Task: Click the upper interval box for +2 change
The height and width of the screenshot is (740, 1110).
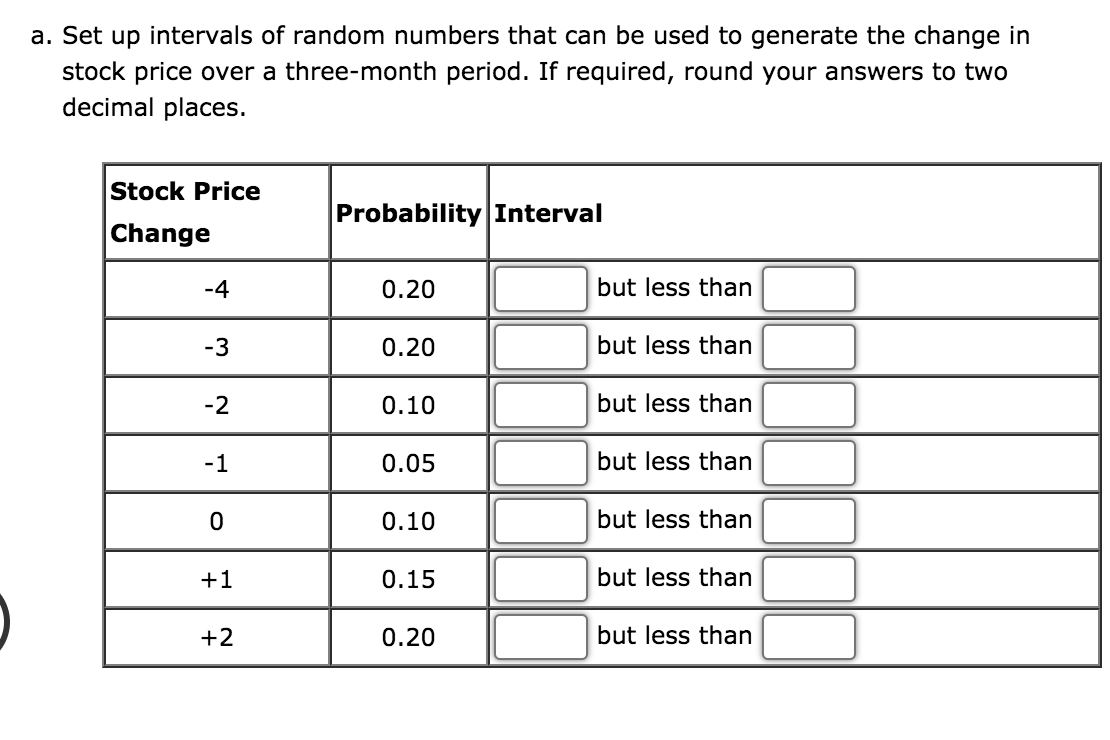Action: [x=809, y=636]
